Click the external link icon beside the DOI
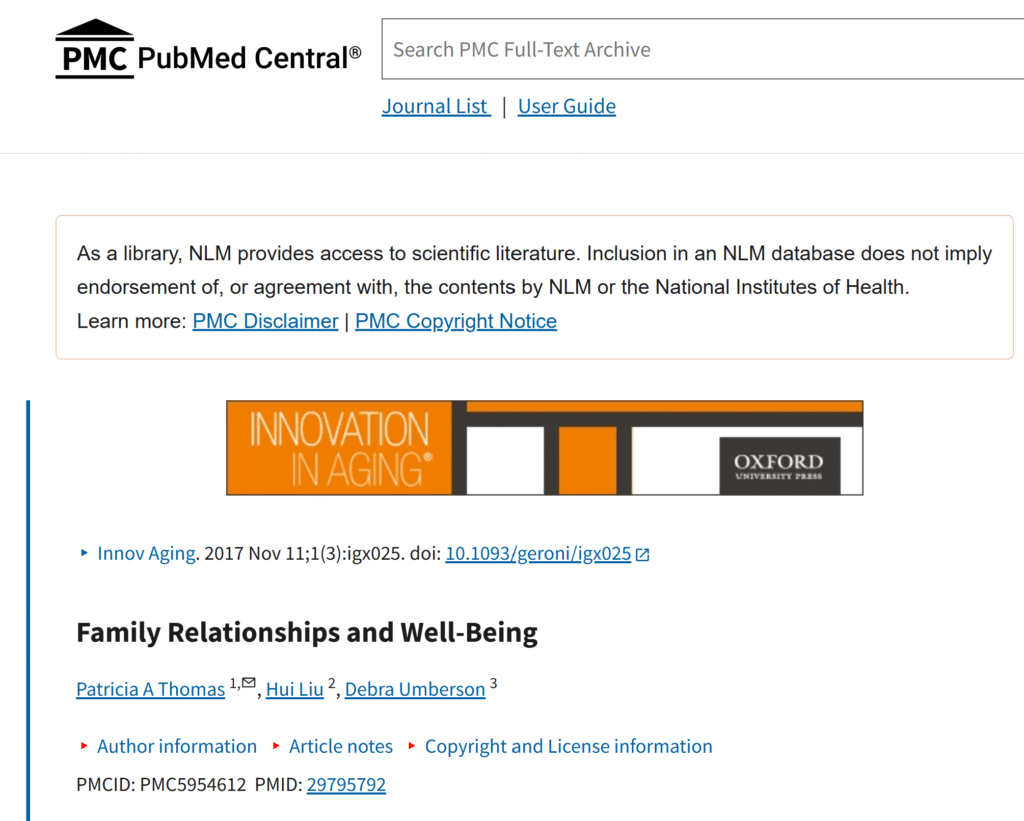This screenshot has width=1024, height=821. (643, 554)
